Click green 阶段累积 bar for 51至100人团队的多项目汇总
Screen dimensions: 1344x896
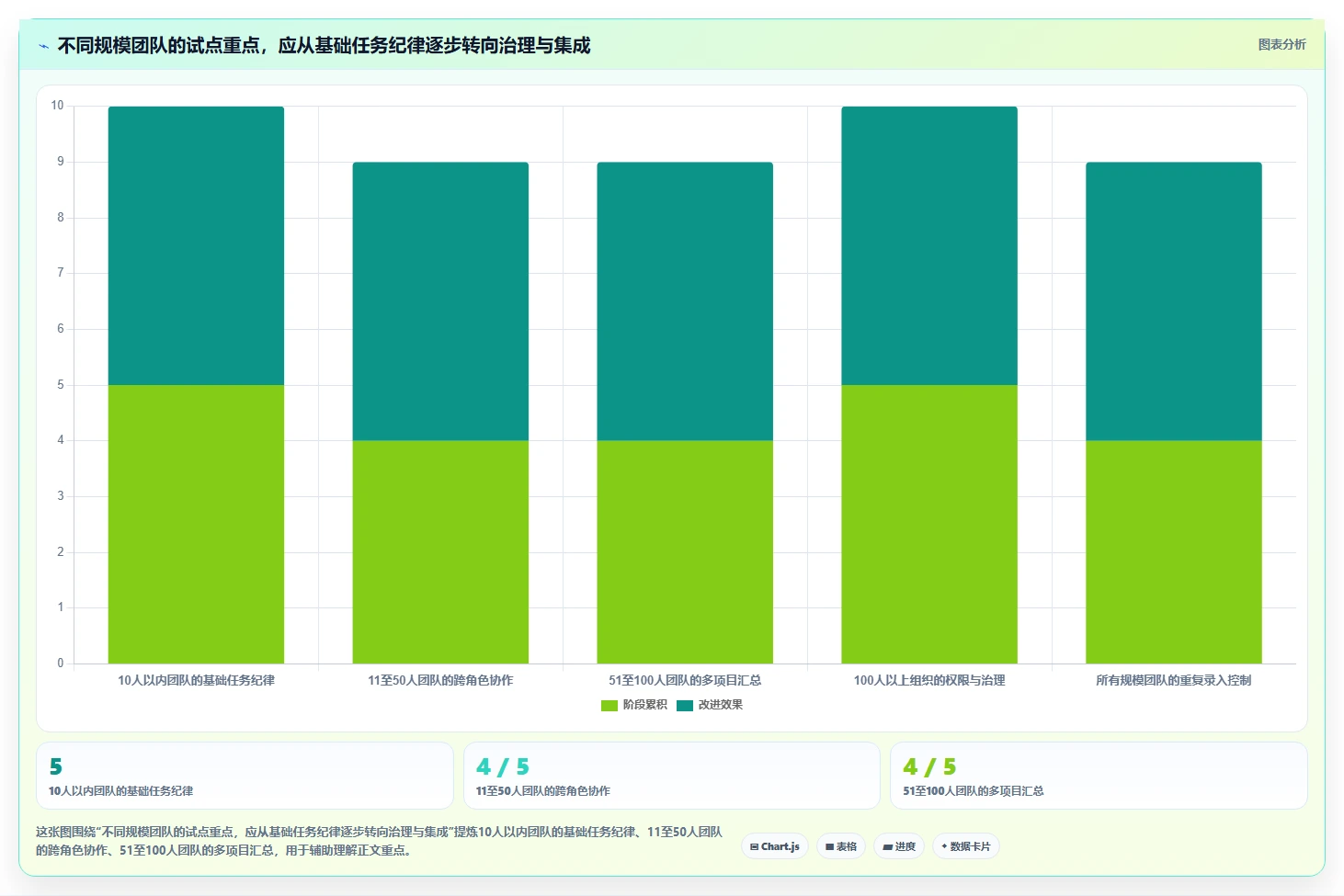(x=685, y=551)
